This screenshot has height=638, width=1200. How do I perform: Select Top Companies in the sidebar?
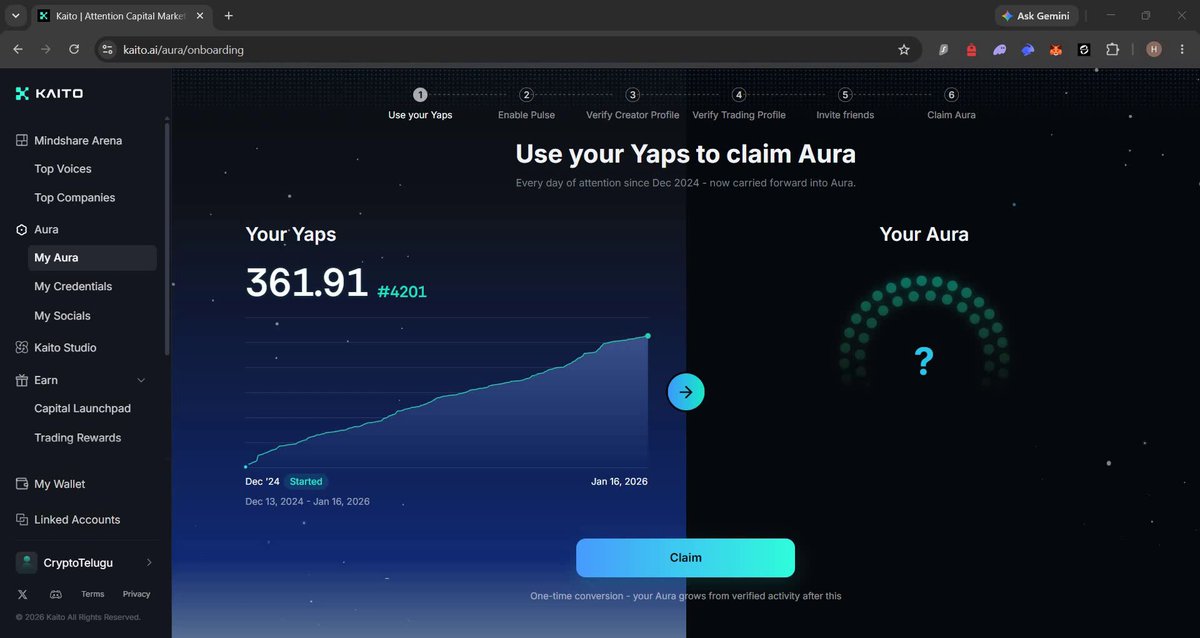(x=75, y=198)
